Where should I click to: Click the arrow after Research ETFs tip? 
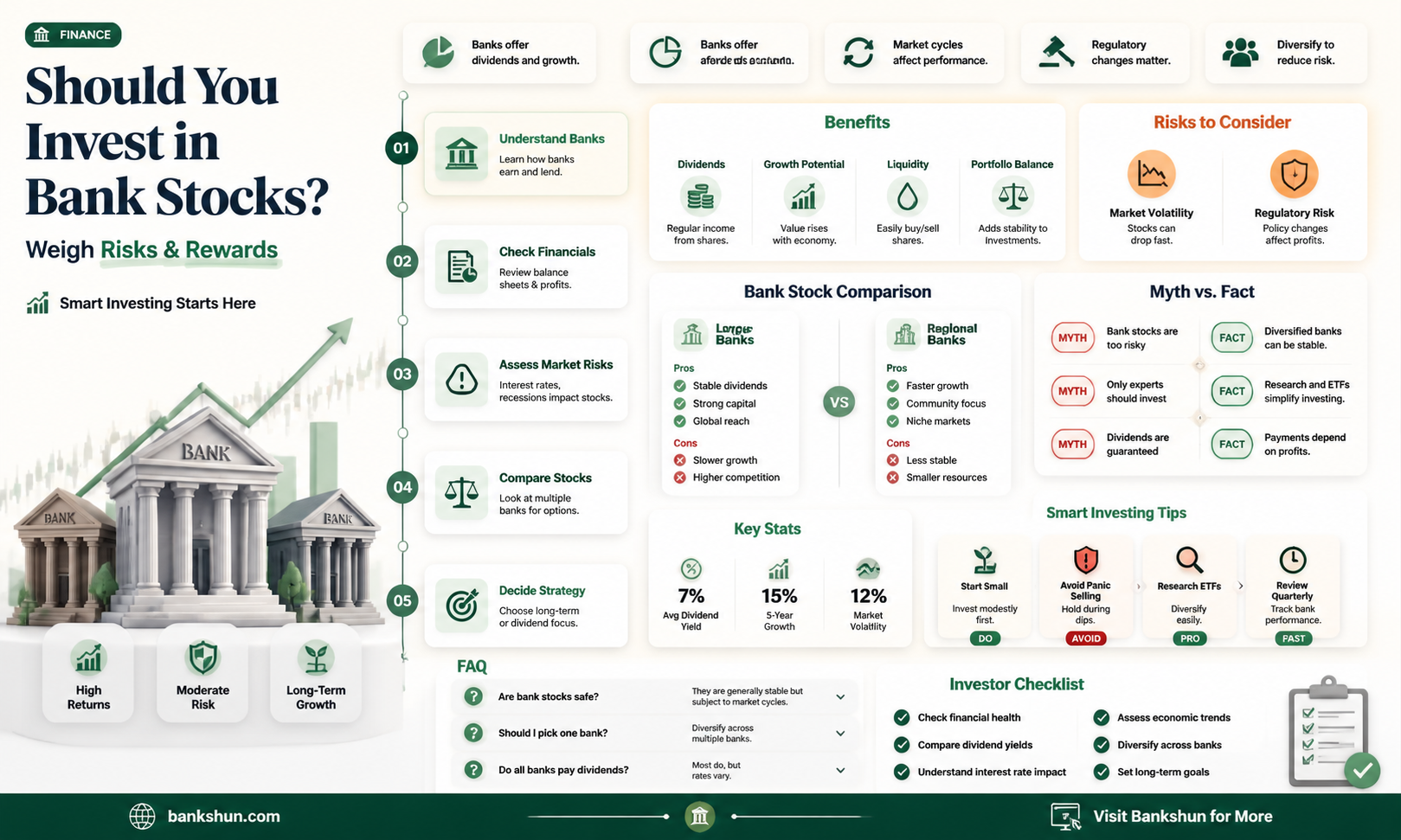1240,586
